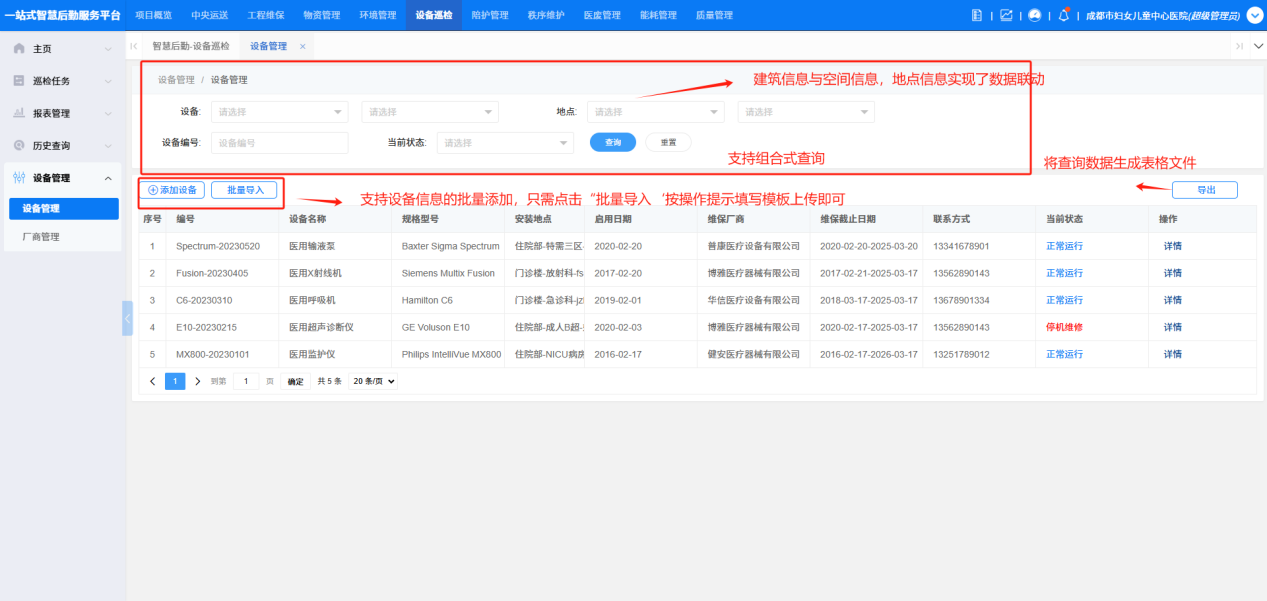Open the document list icon in top bar
Image resolution: width=1267 pixels, height=601 pixels.
coord(977,15)
